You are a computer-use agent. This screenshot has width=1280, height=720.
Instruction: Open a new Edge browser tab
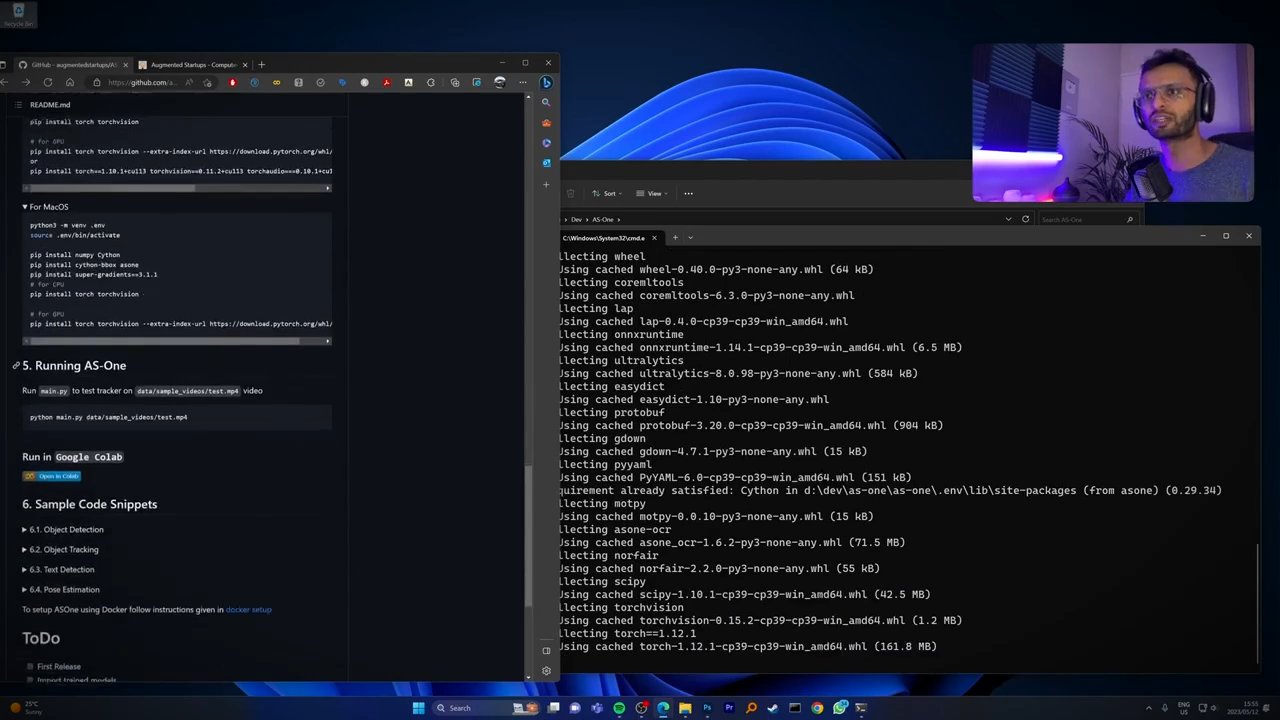(x=261, y=65)
